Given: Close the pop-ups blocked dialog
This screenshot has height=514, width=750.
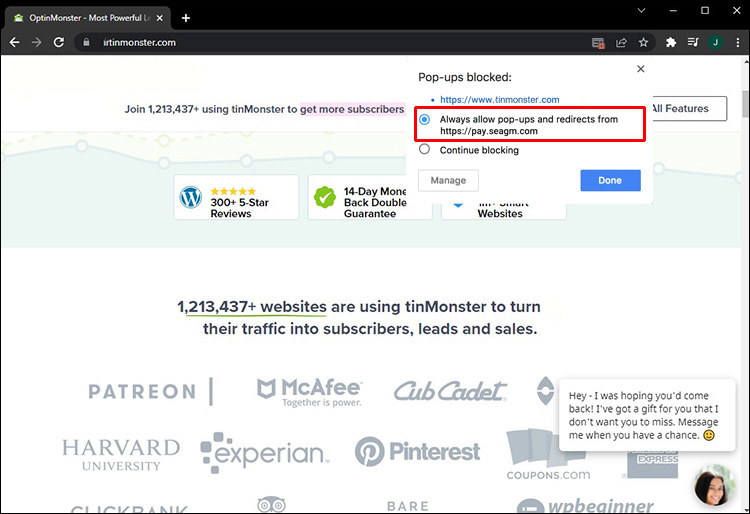Looking at the screenshot, I should (x=641, y=69).
